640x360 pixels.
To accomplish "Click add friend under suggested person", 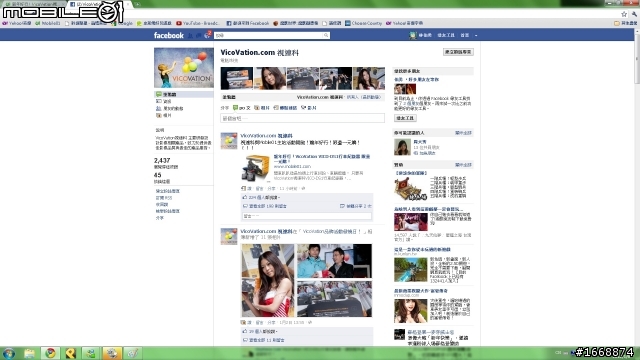I will coord(424,153).
